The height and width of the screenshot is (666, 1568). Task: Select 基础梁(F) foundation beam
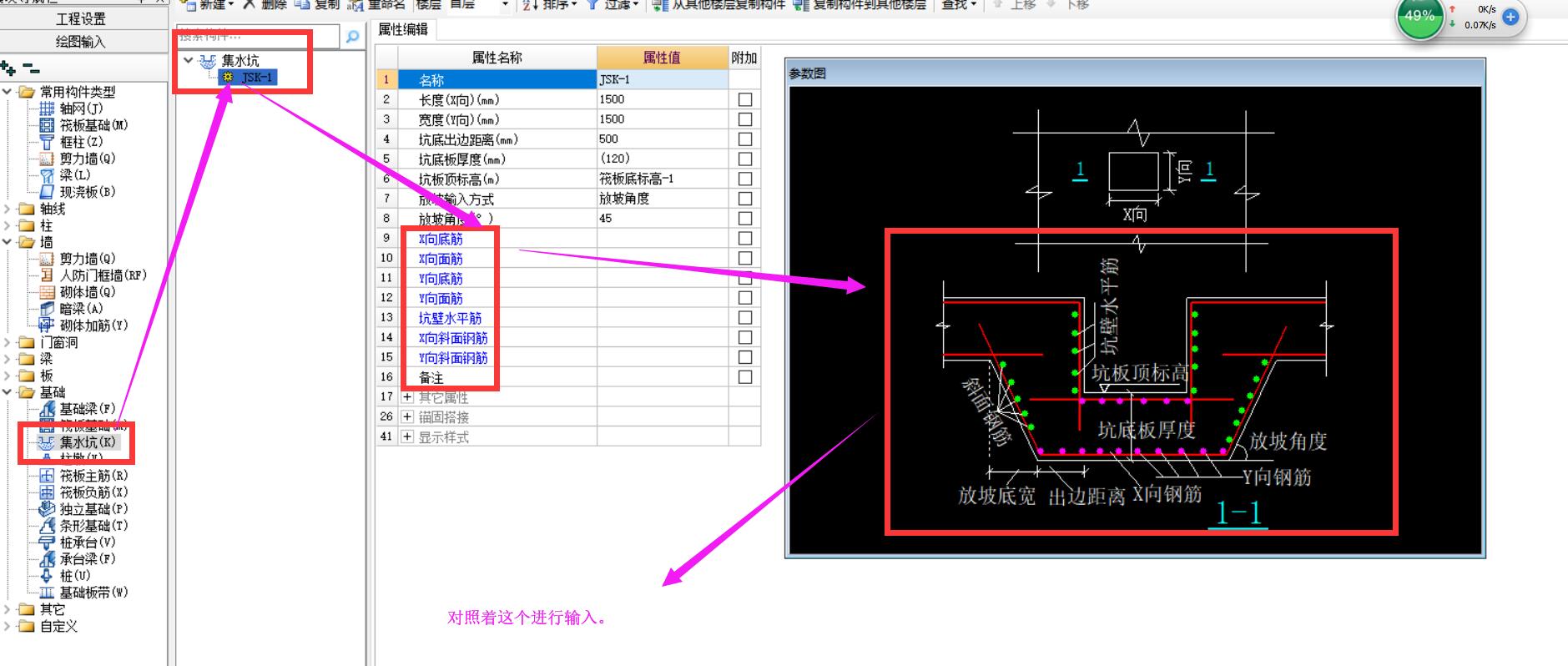pyautogui.click(x=87, y=409)
